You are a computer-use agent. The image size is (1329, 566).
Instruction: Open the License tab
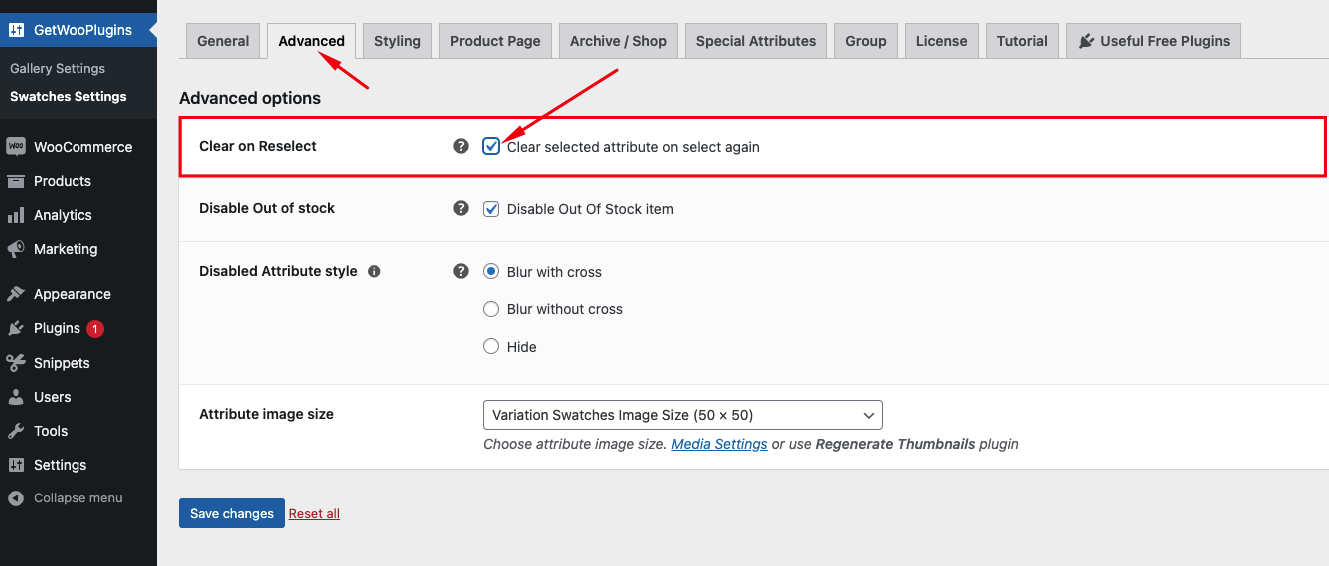pos(941,41)
